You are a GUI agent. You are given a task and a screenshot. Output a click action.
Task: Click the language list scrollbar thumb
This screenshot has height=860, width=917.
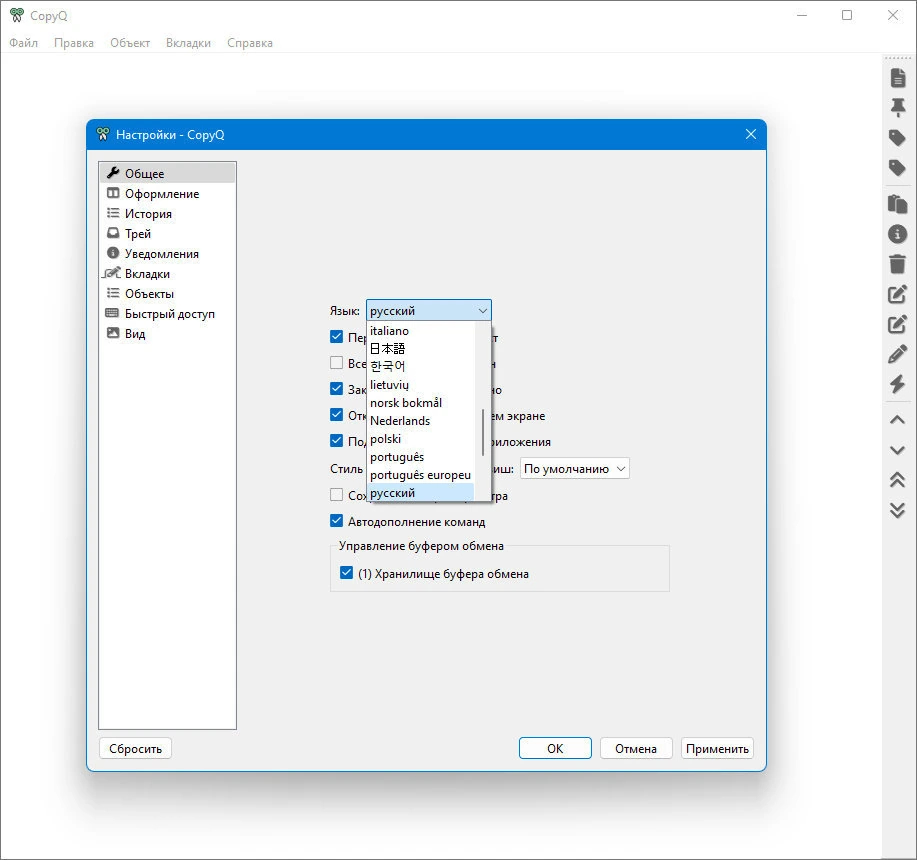pos(482,432)
